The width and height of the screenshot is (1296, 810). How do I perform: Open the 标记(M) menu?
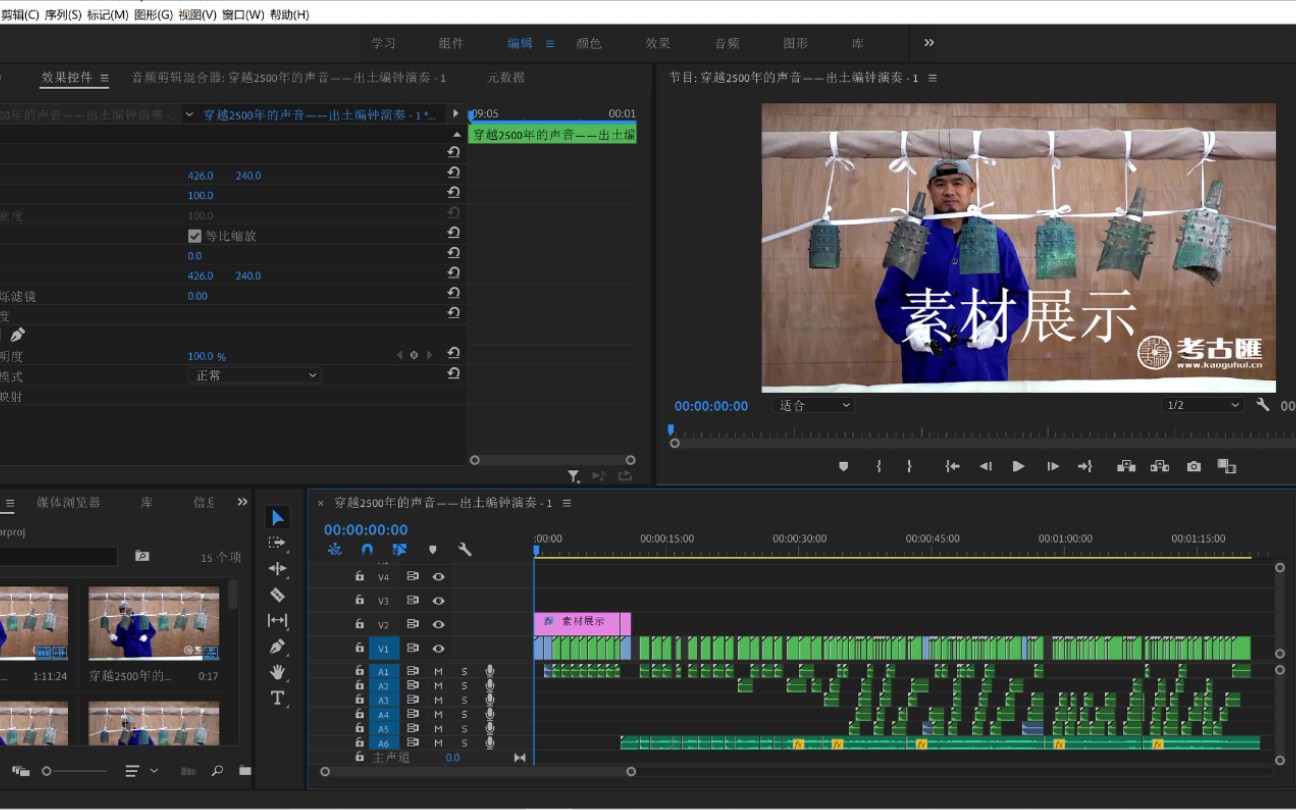[x=108, y=15]
